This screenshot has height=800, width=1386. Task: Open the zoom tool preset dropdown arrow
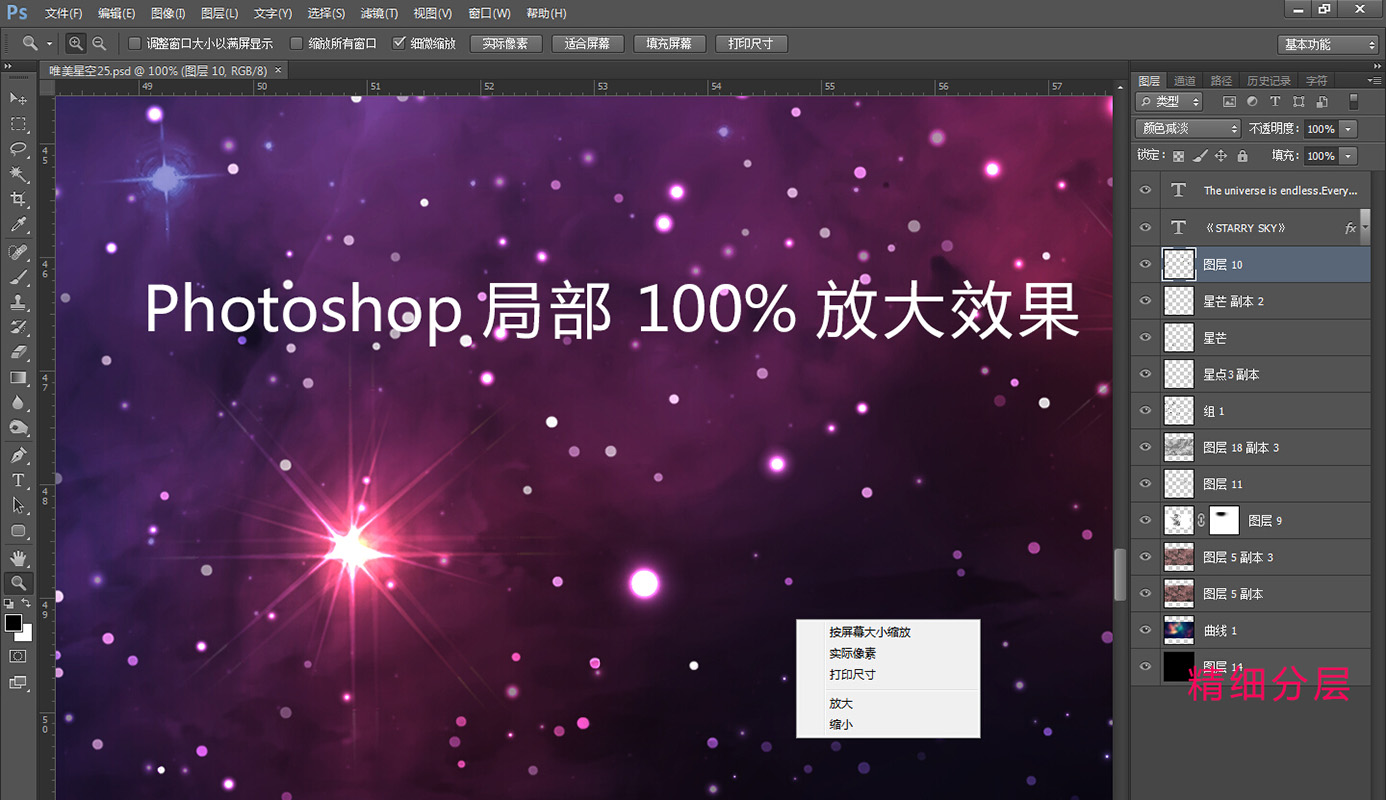pos(49,44)
